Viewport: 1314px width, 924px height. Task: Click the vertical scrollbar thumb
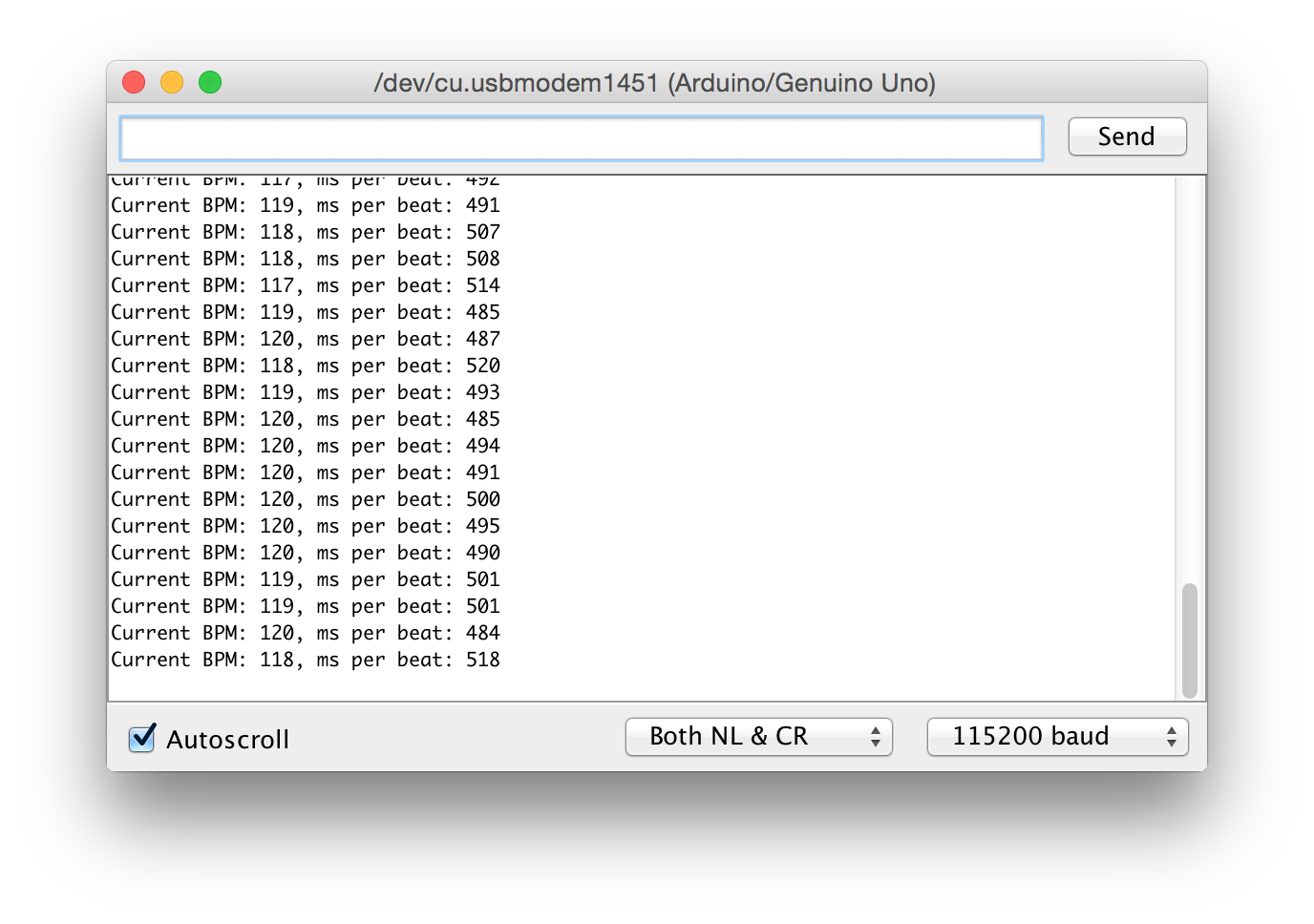[x=1189, y=640]
